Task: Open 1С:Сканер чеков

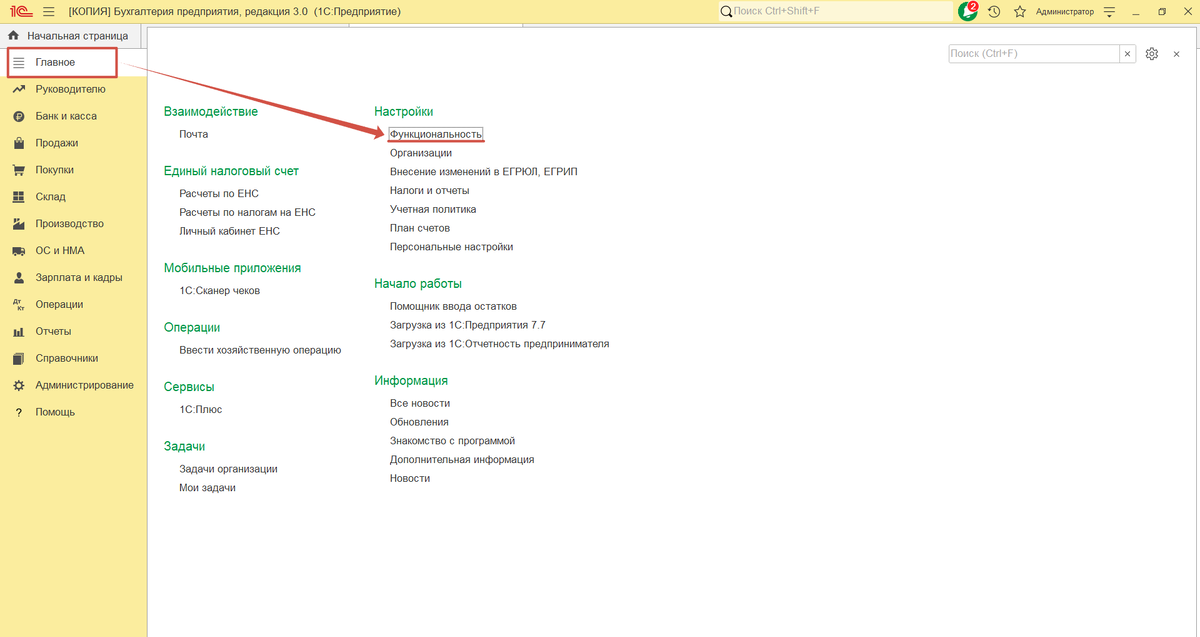Action: [220, 291]
